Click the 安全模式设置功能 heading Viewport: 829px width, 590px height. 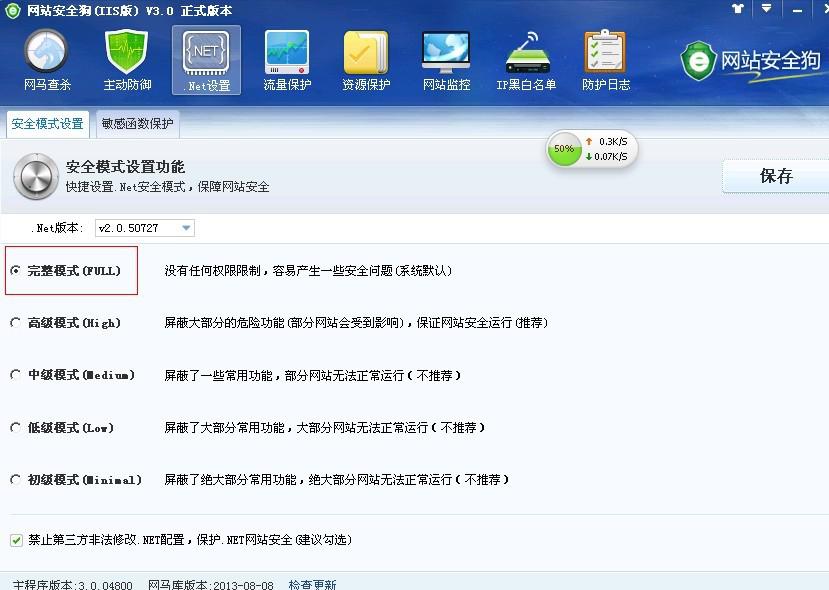tap(125, 167)
